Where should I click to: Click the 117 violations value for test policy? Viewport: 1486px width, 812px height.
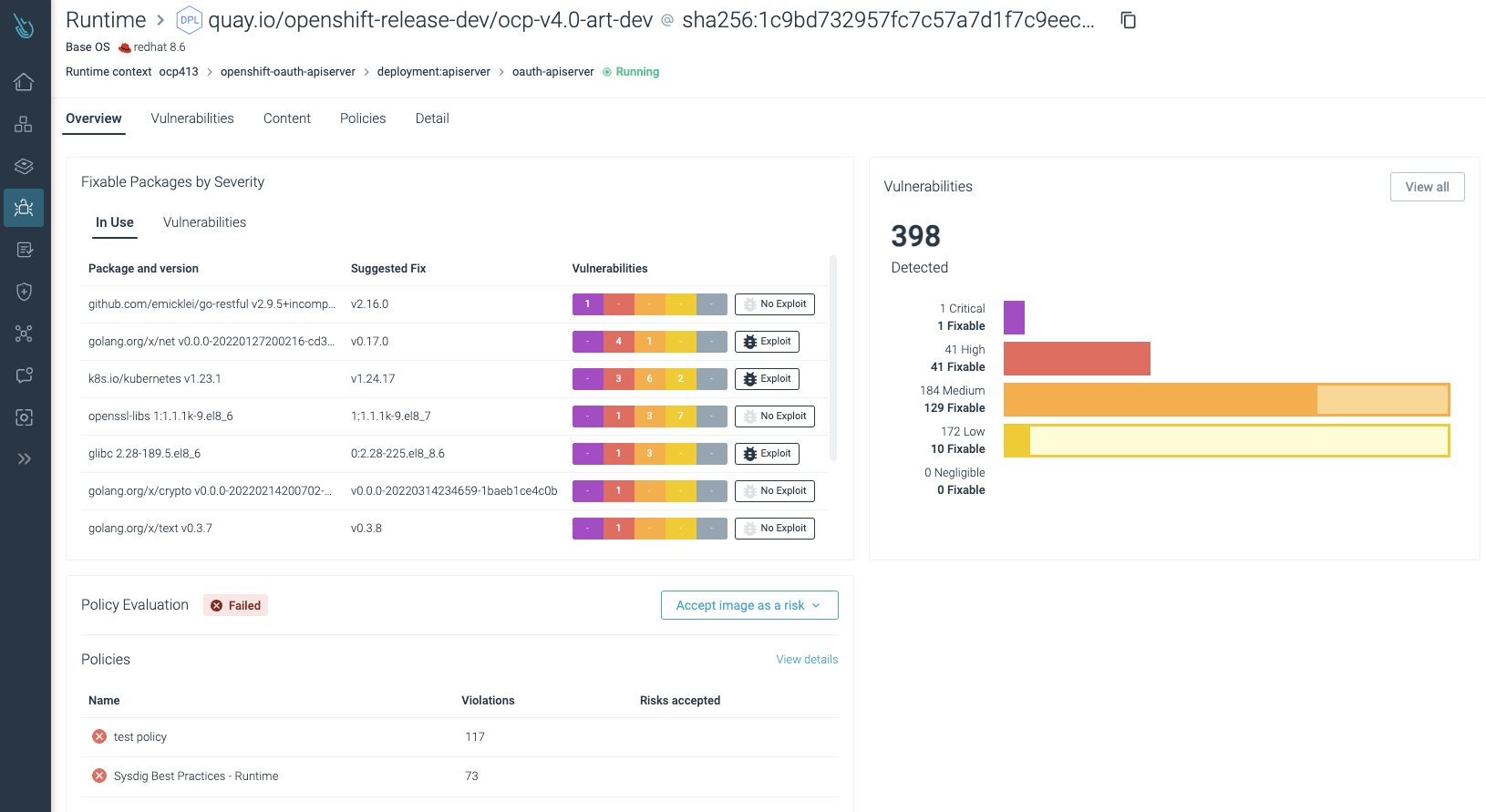pyautogui.click(x=475, y=737)
